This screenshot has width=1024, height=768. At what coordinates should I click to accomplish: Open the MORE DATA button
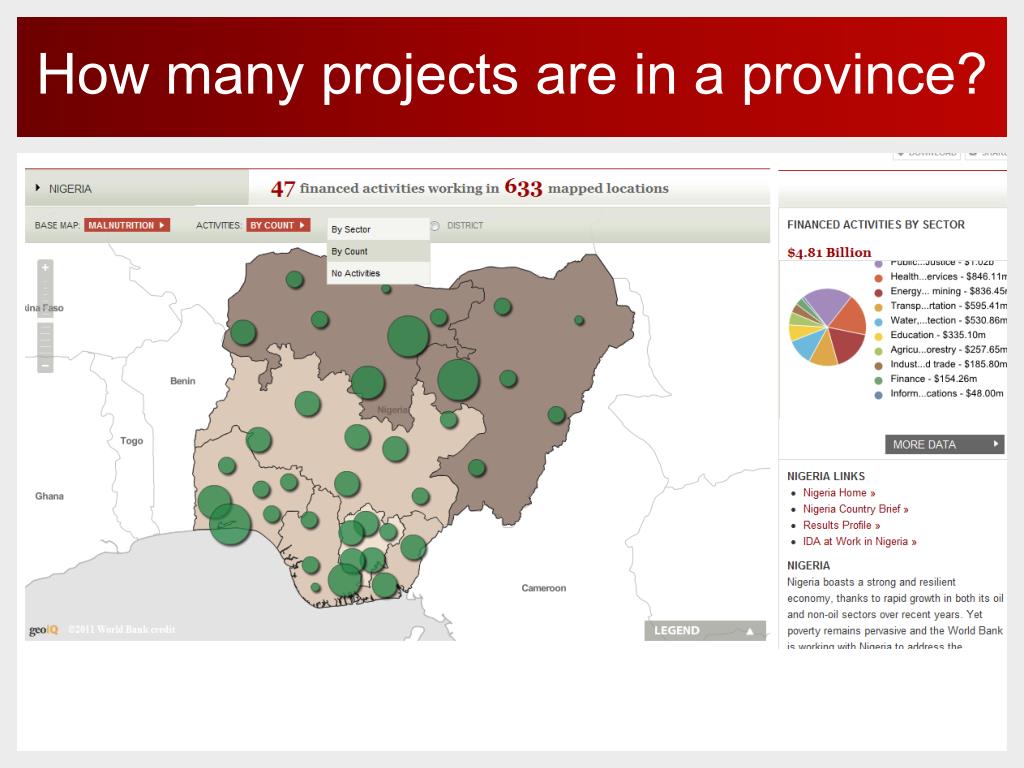click(x=944, y=444)
